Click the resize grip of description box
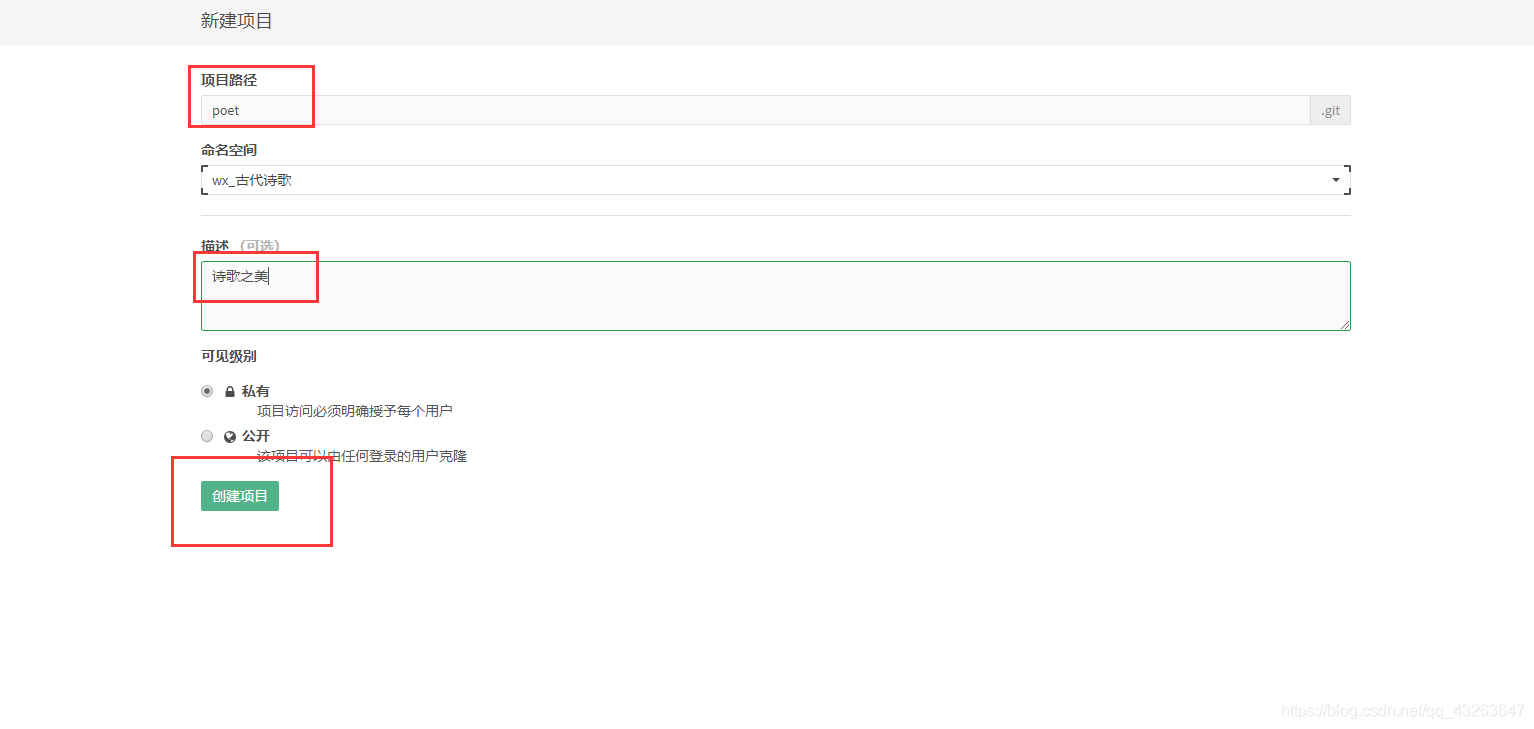 point(1345,325)
